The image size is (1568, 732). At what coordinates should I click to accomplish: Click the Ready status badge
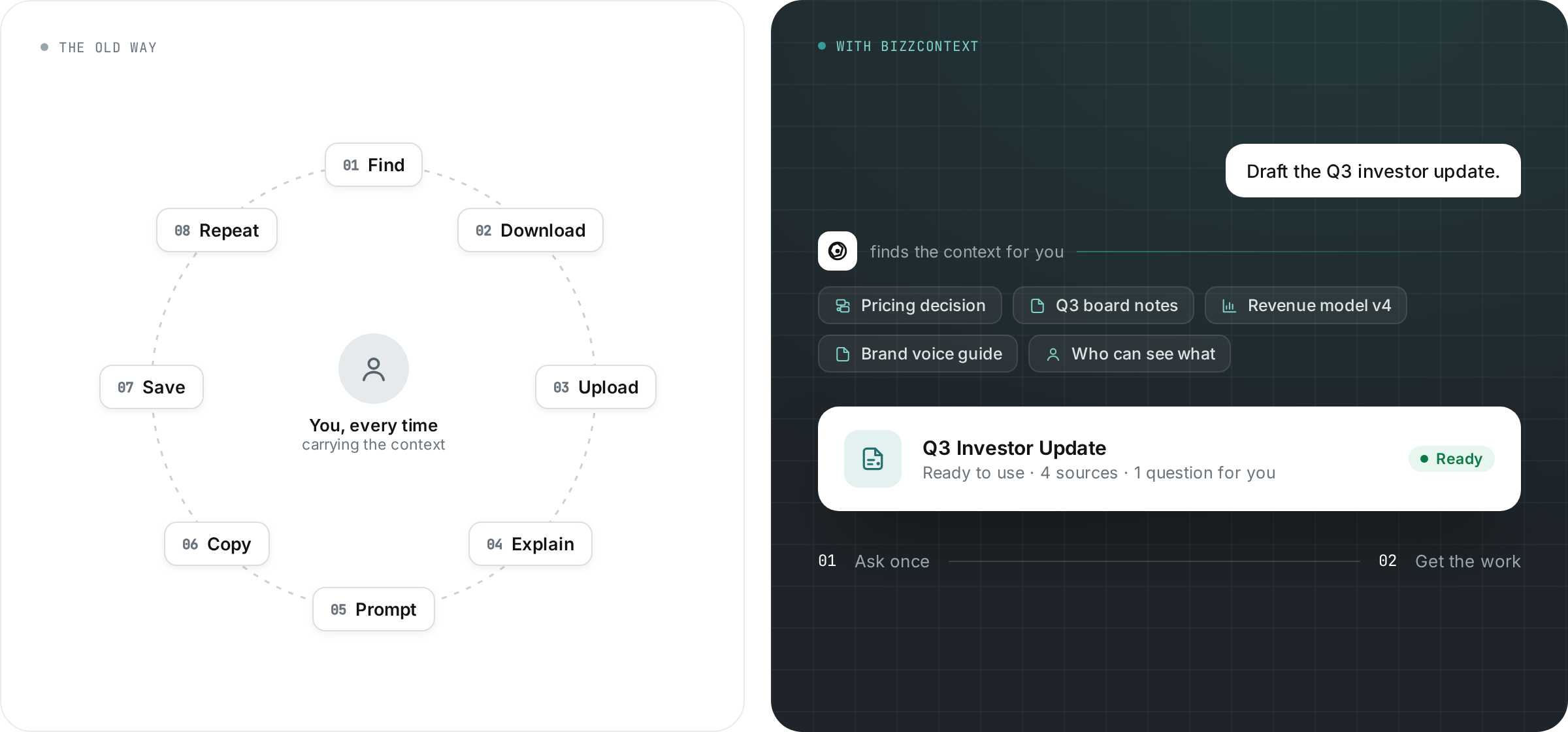point(1451,459)
